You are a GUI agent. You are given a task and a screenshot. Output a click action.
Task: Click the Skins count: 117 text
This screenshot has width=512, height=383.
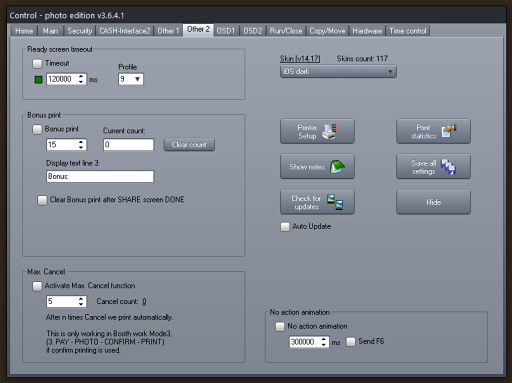click(362, 59)
